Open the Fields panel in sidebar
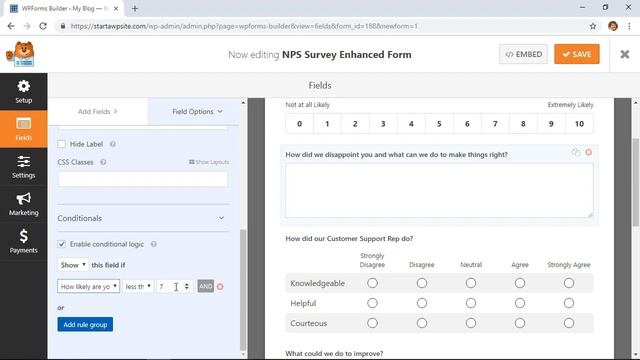This screenshot has width=640, height=360. coord(24,129)
